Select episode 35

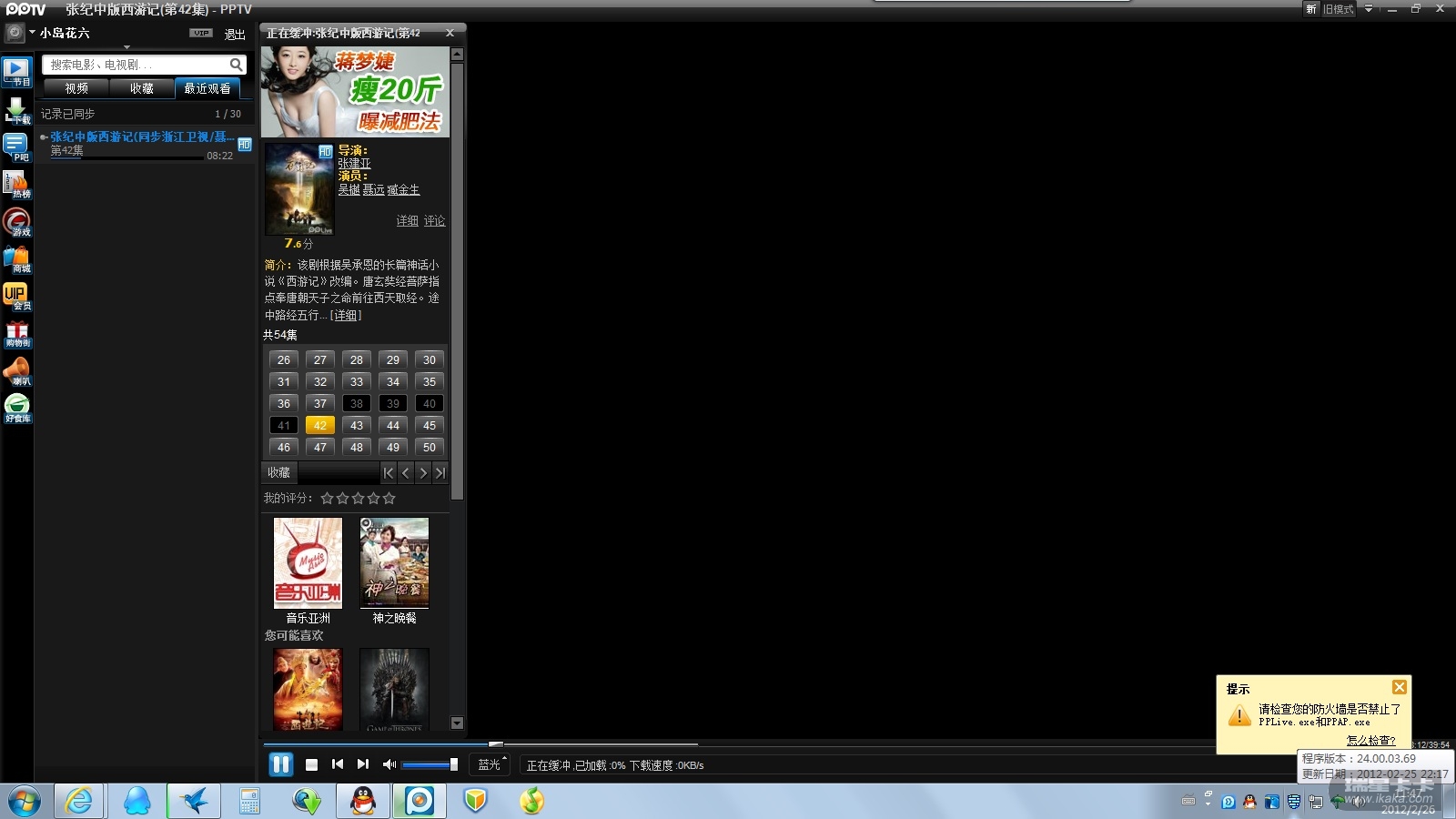click(x=430, y=381)
